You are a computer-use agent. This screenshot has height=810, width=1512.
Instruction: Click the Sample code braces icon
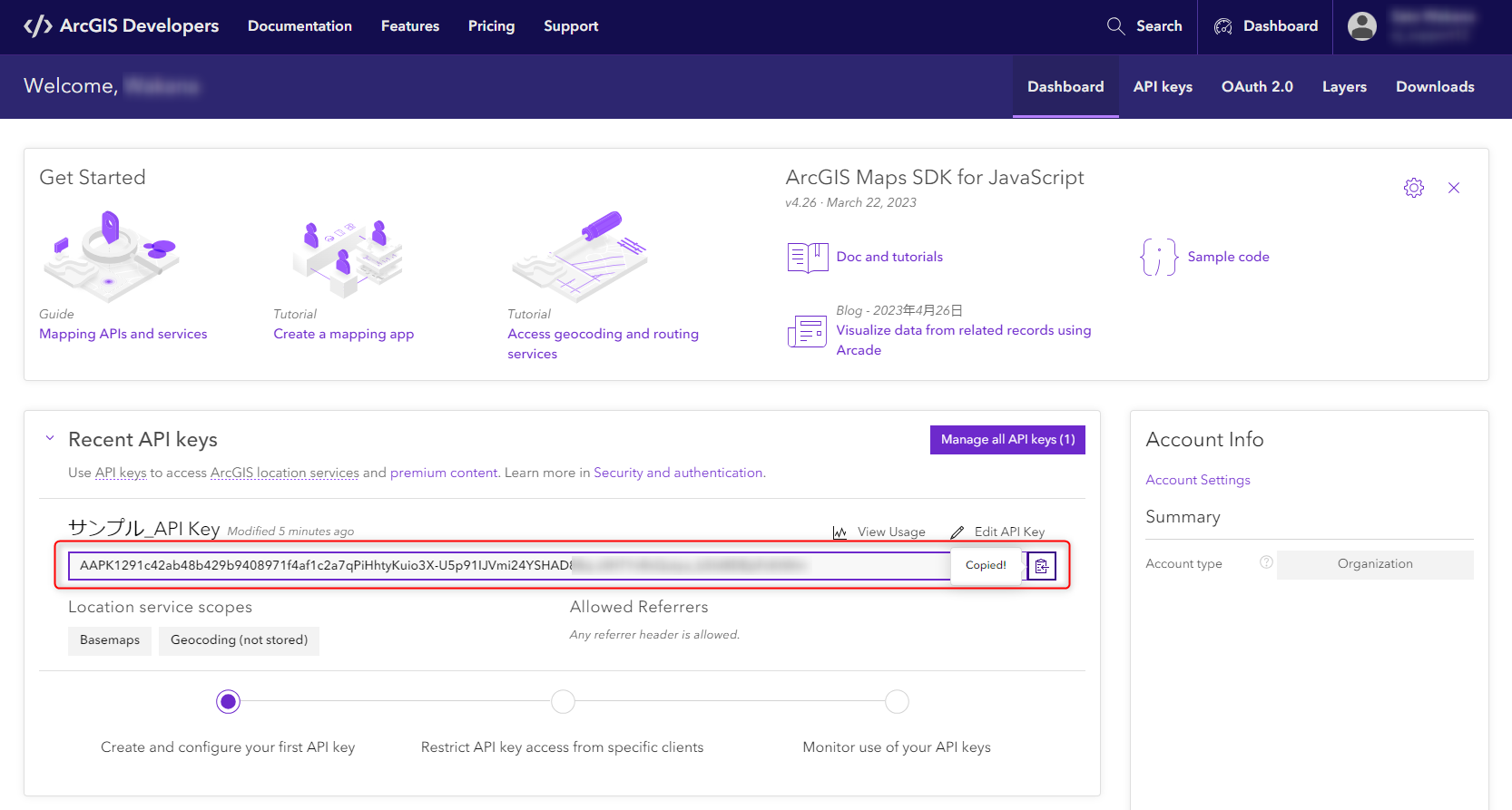pos(1159,258)
